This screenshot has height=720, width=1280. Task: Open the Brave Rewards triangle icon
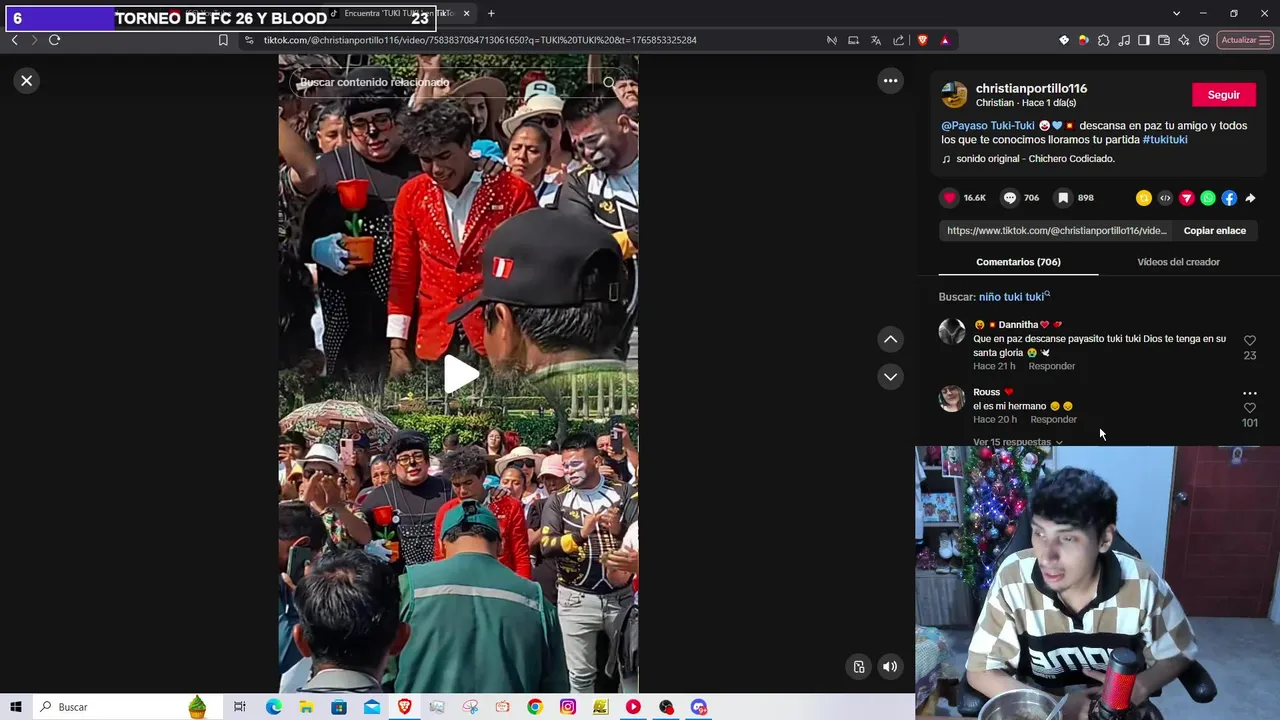[x=945, y=40]
